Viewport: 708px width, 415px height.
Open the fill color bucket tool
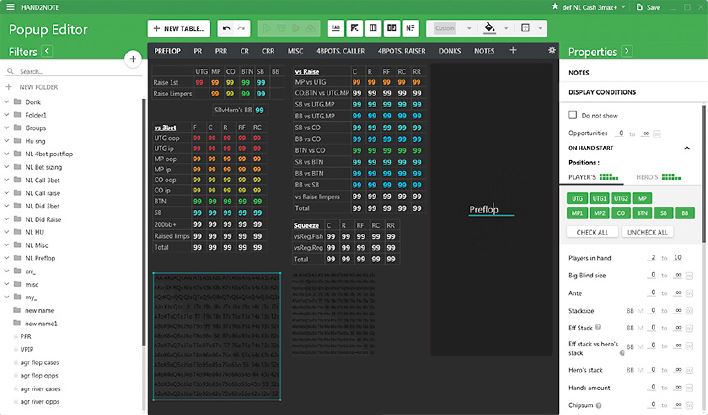pyautogui.click(x=488, y=27)
